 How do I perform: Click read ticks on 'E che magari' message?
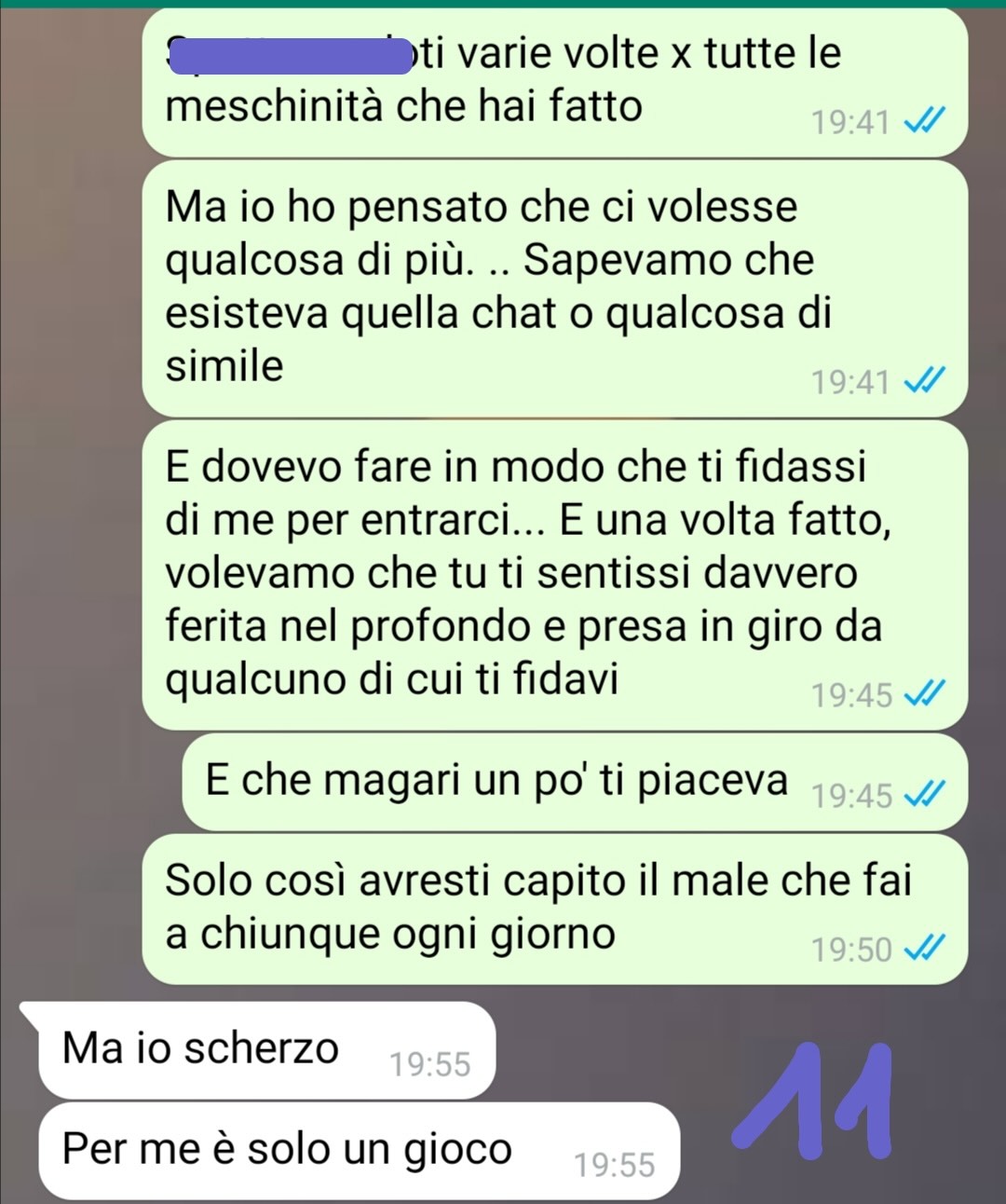(x=926, y=795)
